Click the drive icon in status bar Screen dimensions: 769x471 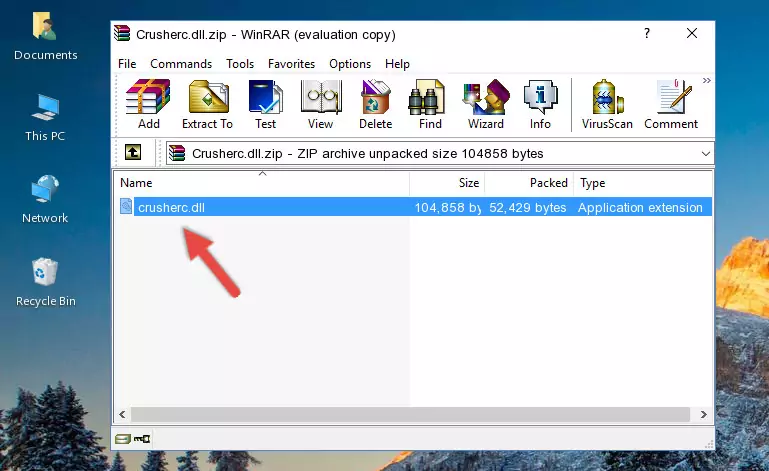[x=123, y=439]
